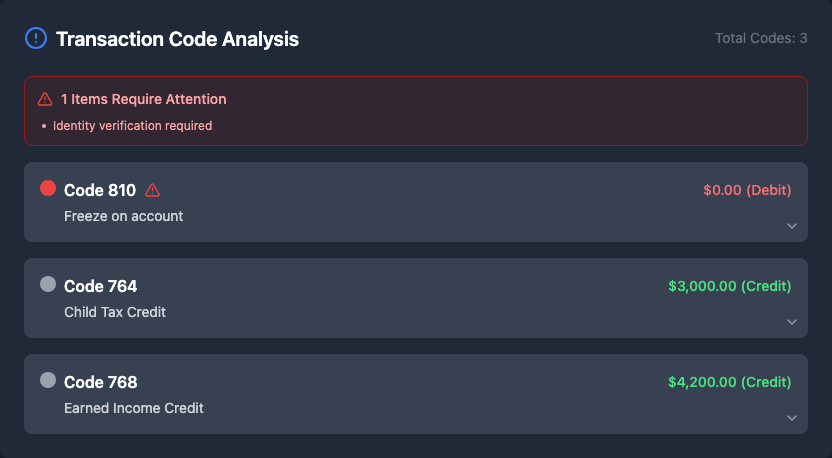Image resolution: width=832 pixels, height=458 pixels.
Task: Expand the Code 768 chevron arrow
Action: [792, 418]
